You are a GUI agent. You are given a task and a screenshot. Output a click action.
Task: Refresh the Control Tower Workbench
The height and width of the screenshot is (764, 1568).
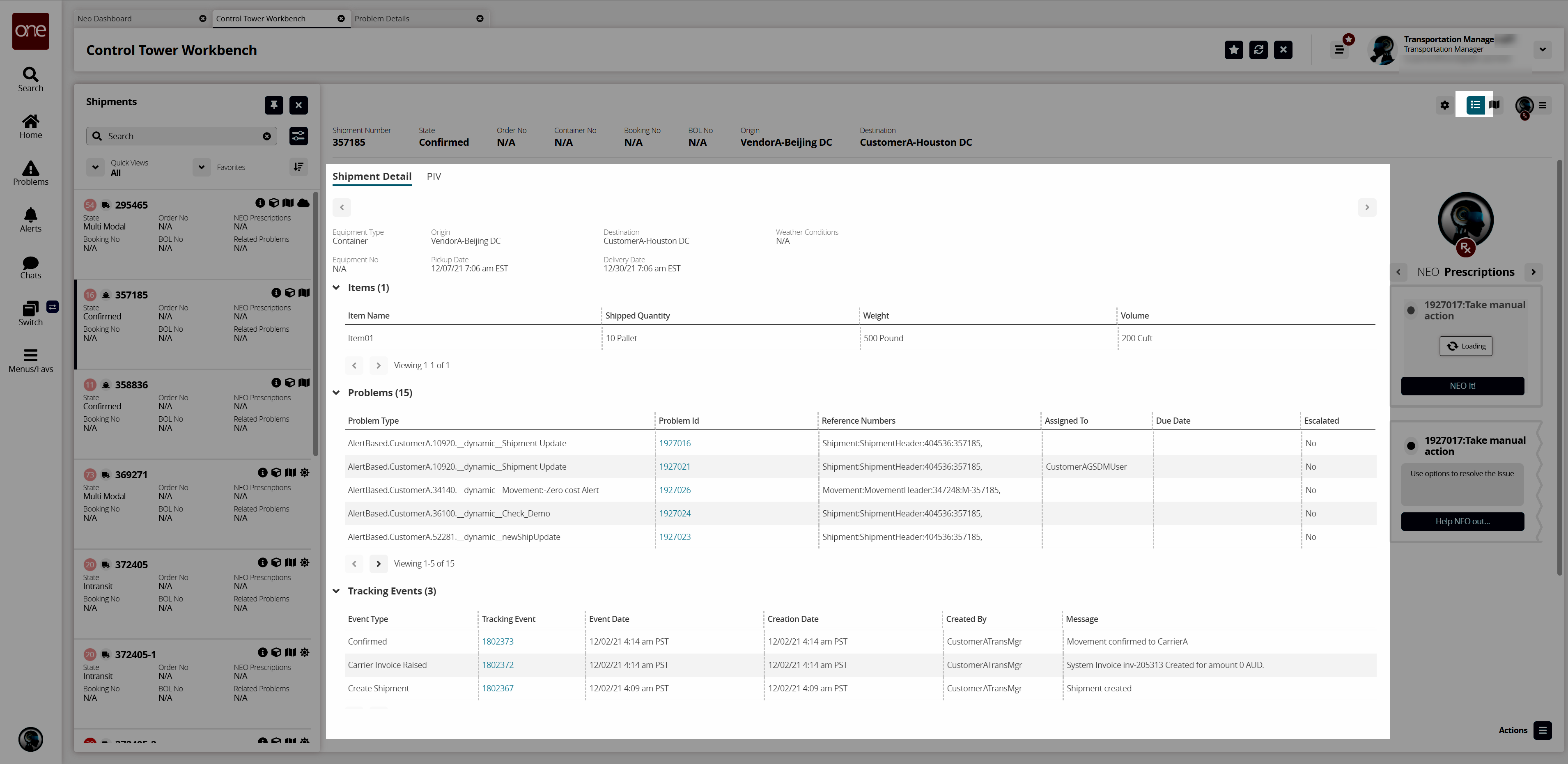tap(1258, 50)
